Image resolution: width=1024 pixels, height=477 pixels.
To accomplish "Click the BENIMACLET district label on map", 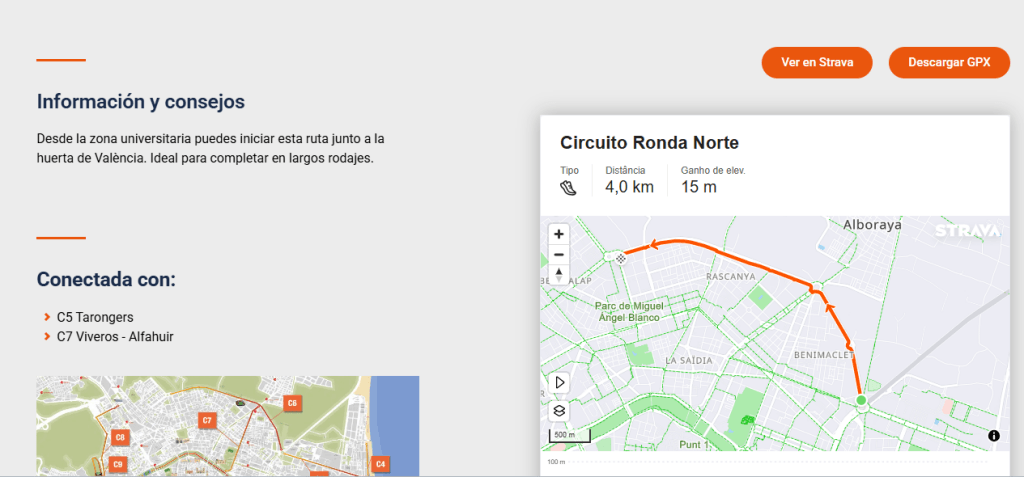I will point(824,355).
